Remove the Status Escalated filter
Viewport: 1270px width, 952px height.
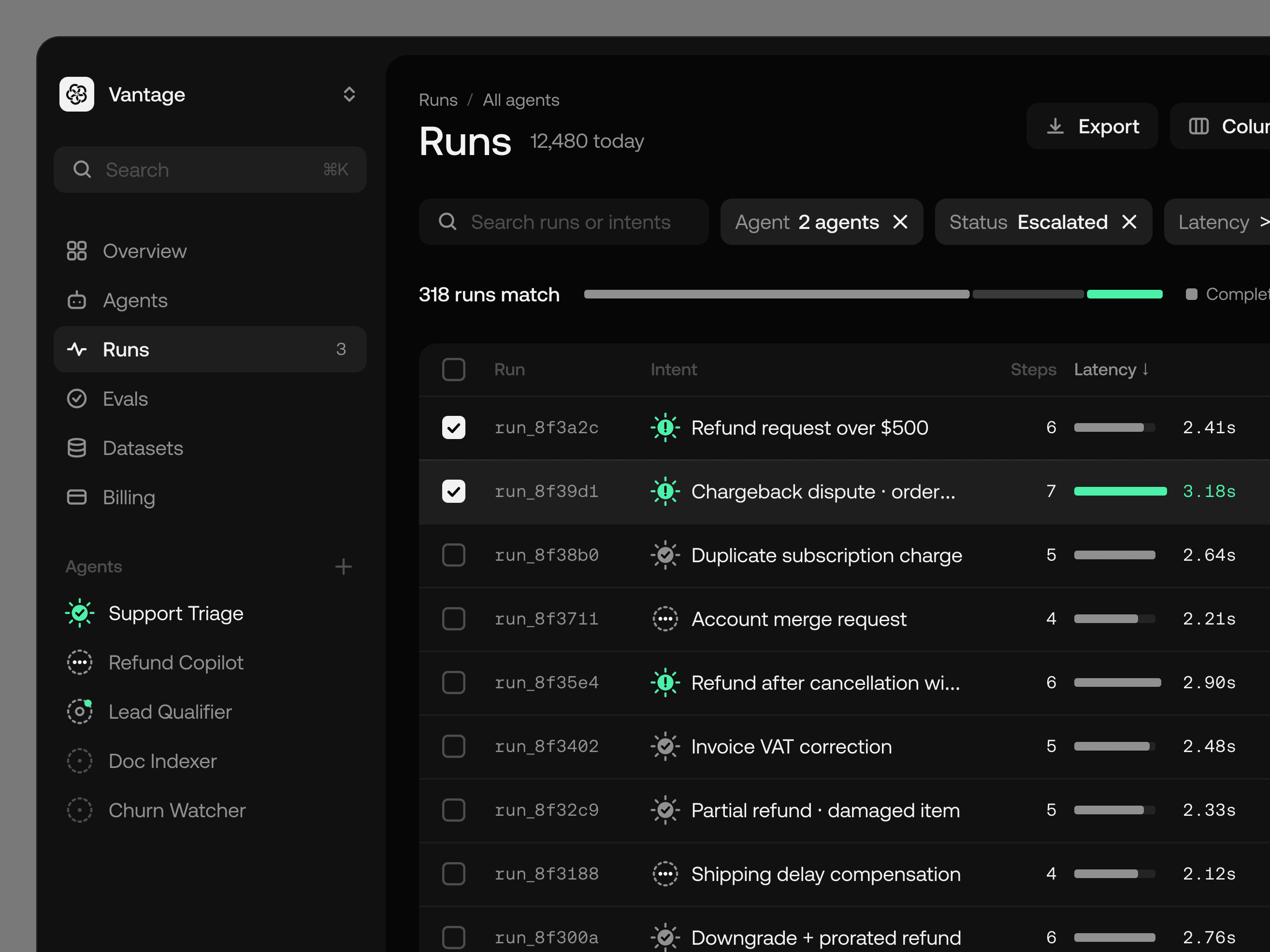[x=1129, y=222]
